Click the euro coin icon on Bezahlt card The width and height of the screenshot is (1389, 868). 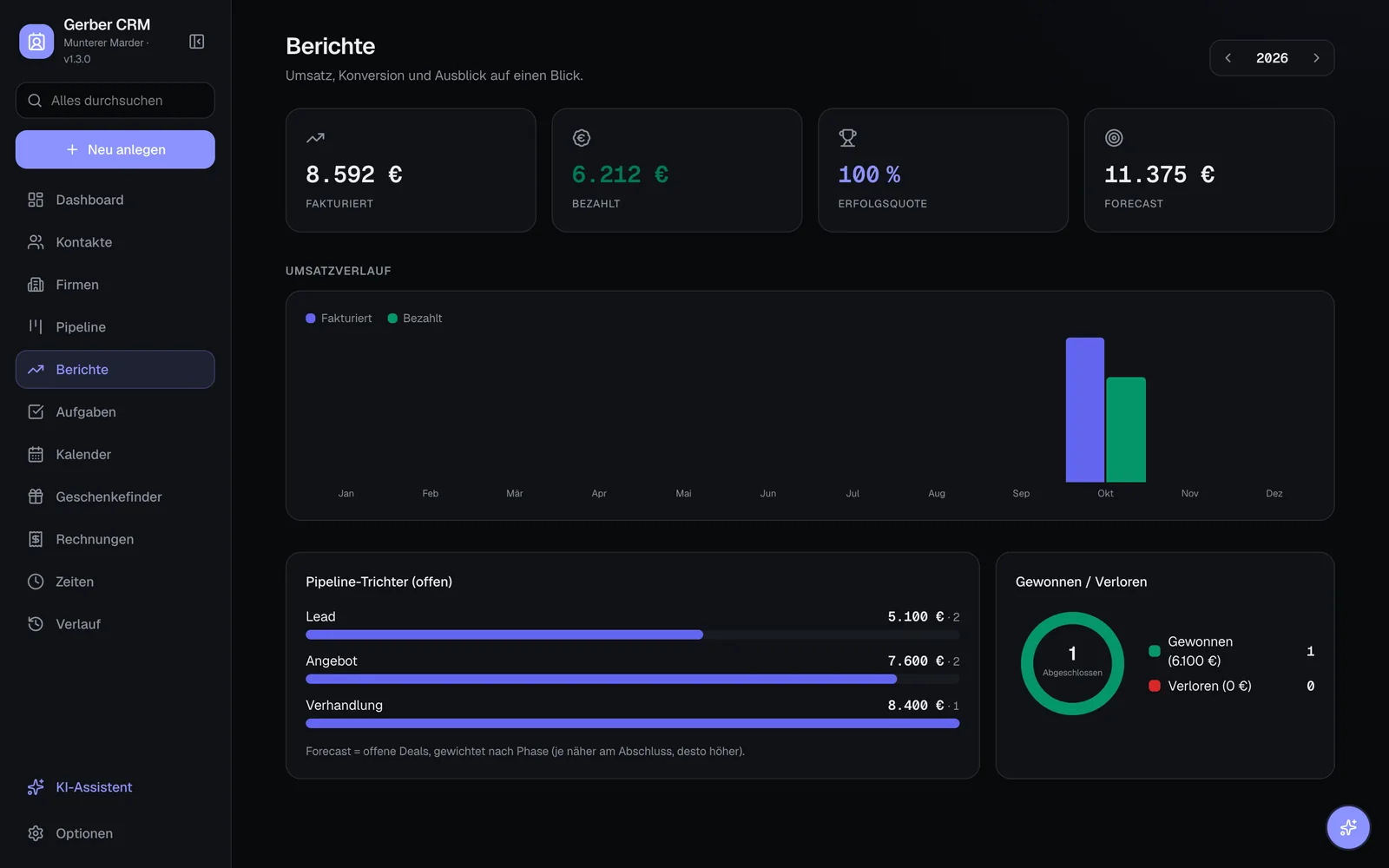[x=582, y=138]
